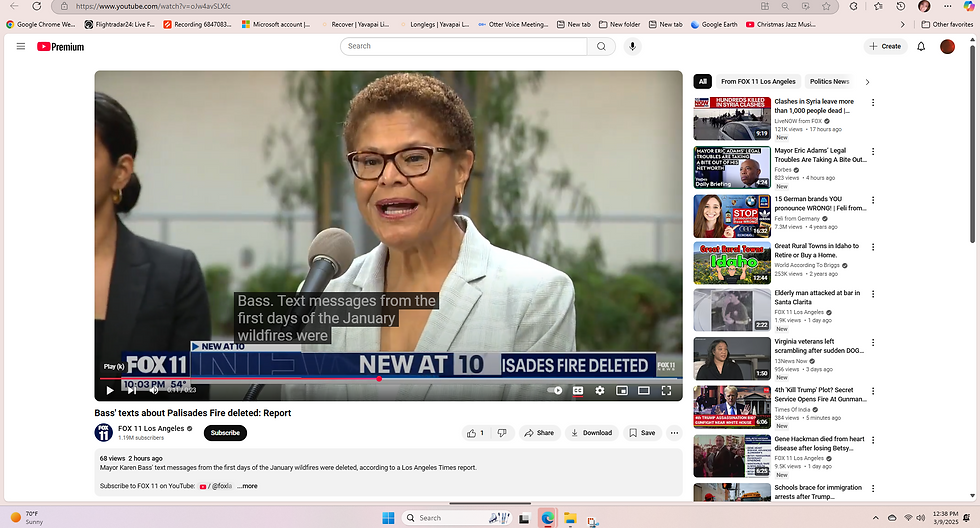
Task: Expand description with ...more
Action: tap(248, 486)
